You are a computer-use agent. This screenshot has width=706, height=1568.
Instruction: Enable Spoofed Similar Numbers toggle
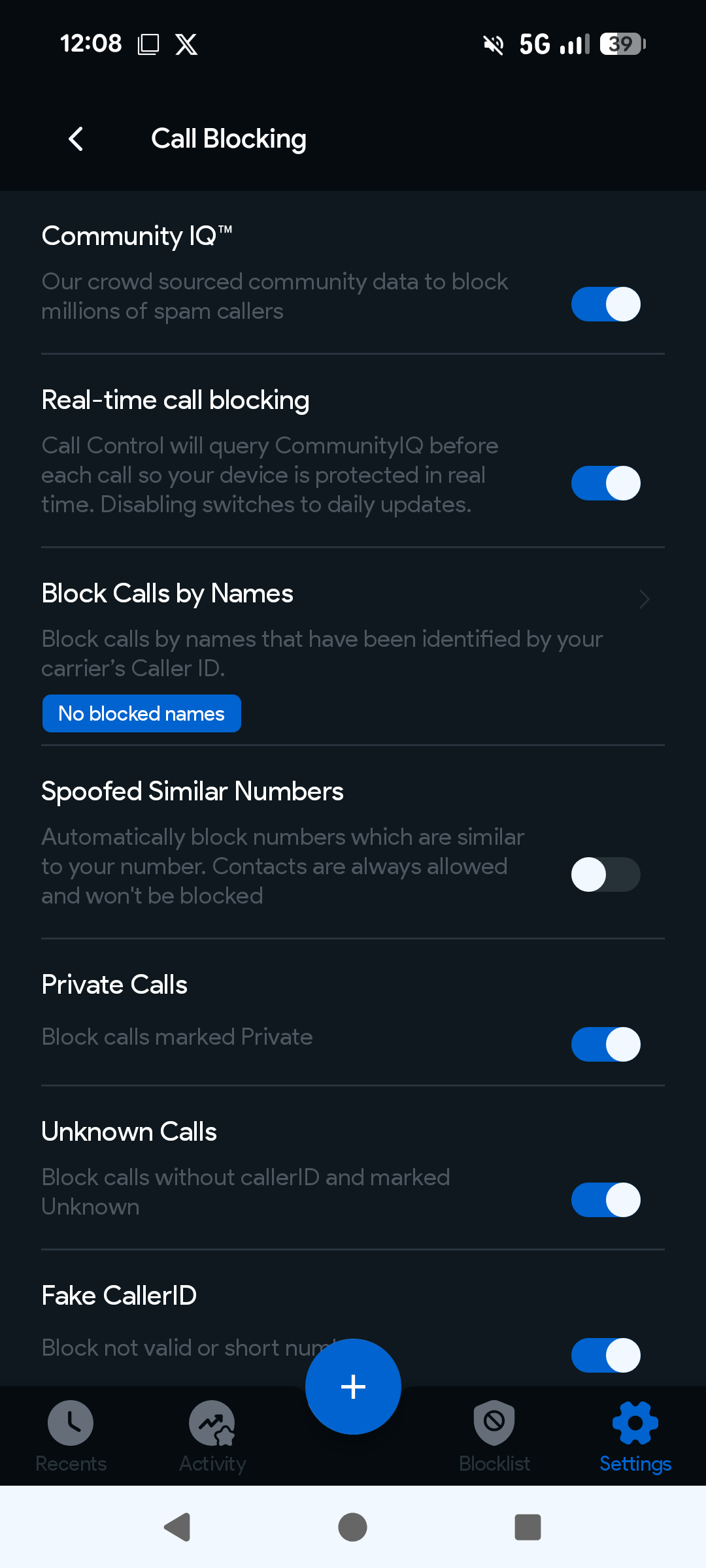point(605,874)
